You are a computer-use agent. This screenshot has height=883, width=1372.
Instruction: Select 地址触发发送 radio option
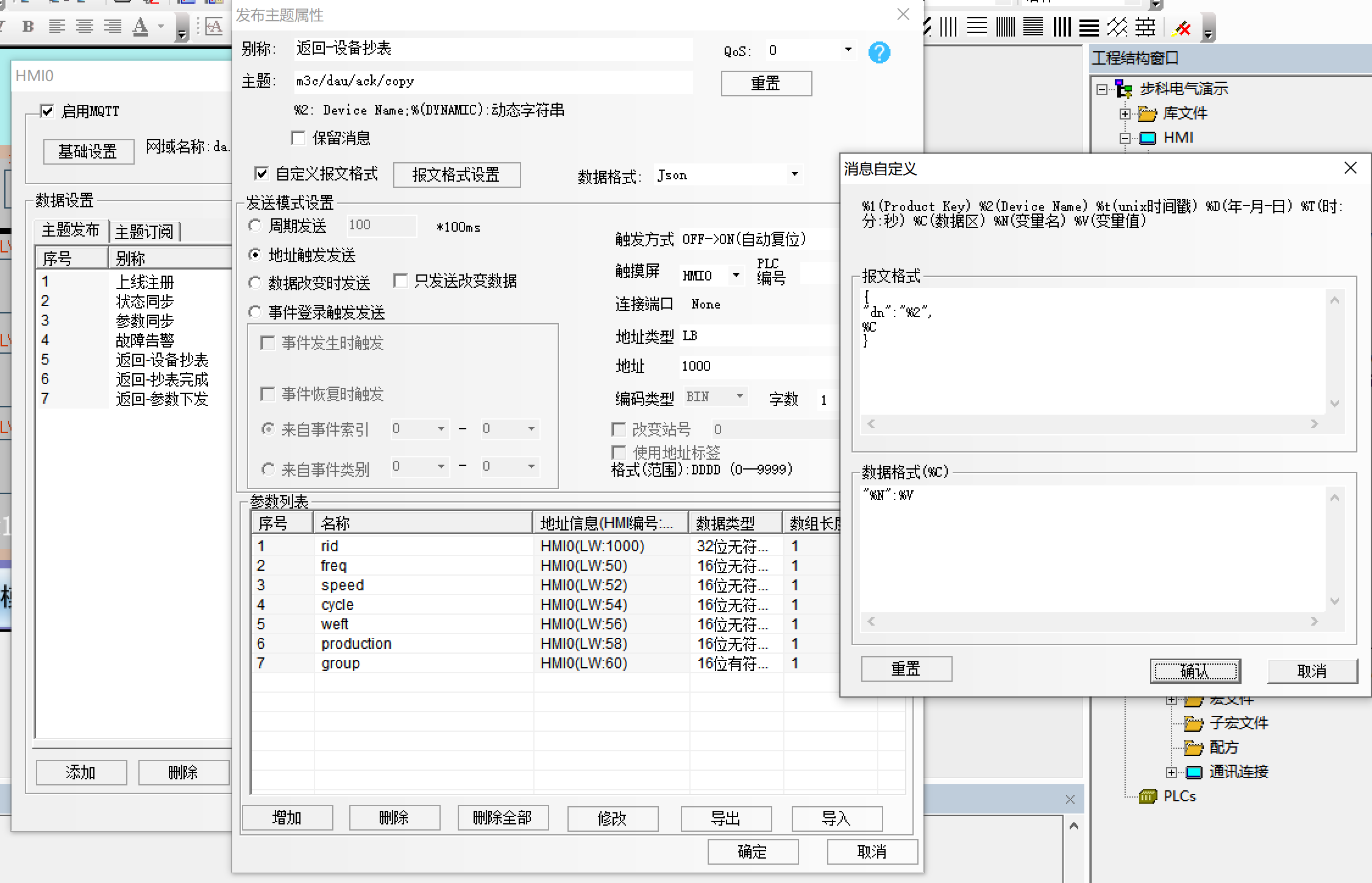(255, 254)
